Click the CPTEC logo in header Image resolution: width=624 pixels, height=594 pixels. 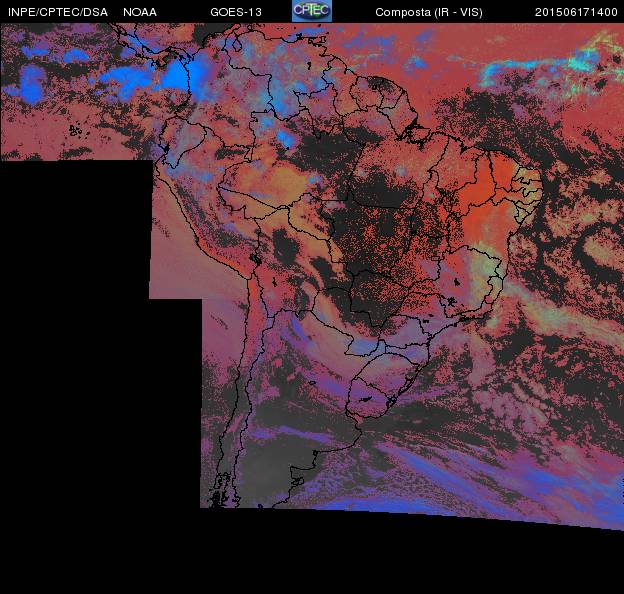click(312, 11)
